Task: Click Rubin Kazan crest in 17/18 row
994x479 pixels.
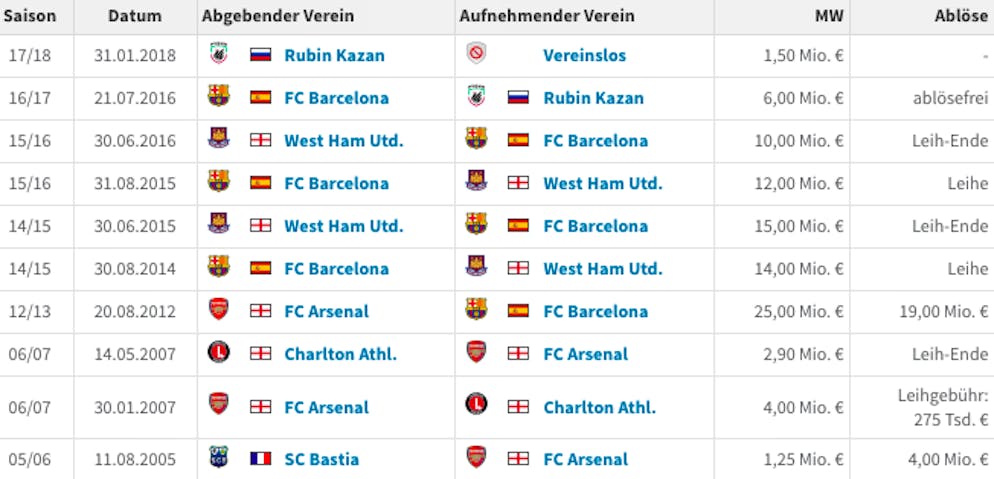Action: (218, 54)
